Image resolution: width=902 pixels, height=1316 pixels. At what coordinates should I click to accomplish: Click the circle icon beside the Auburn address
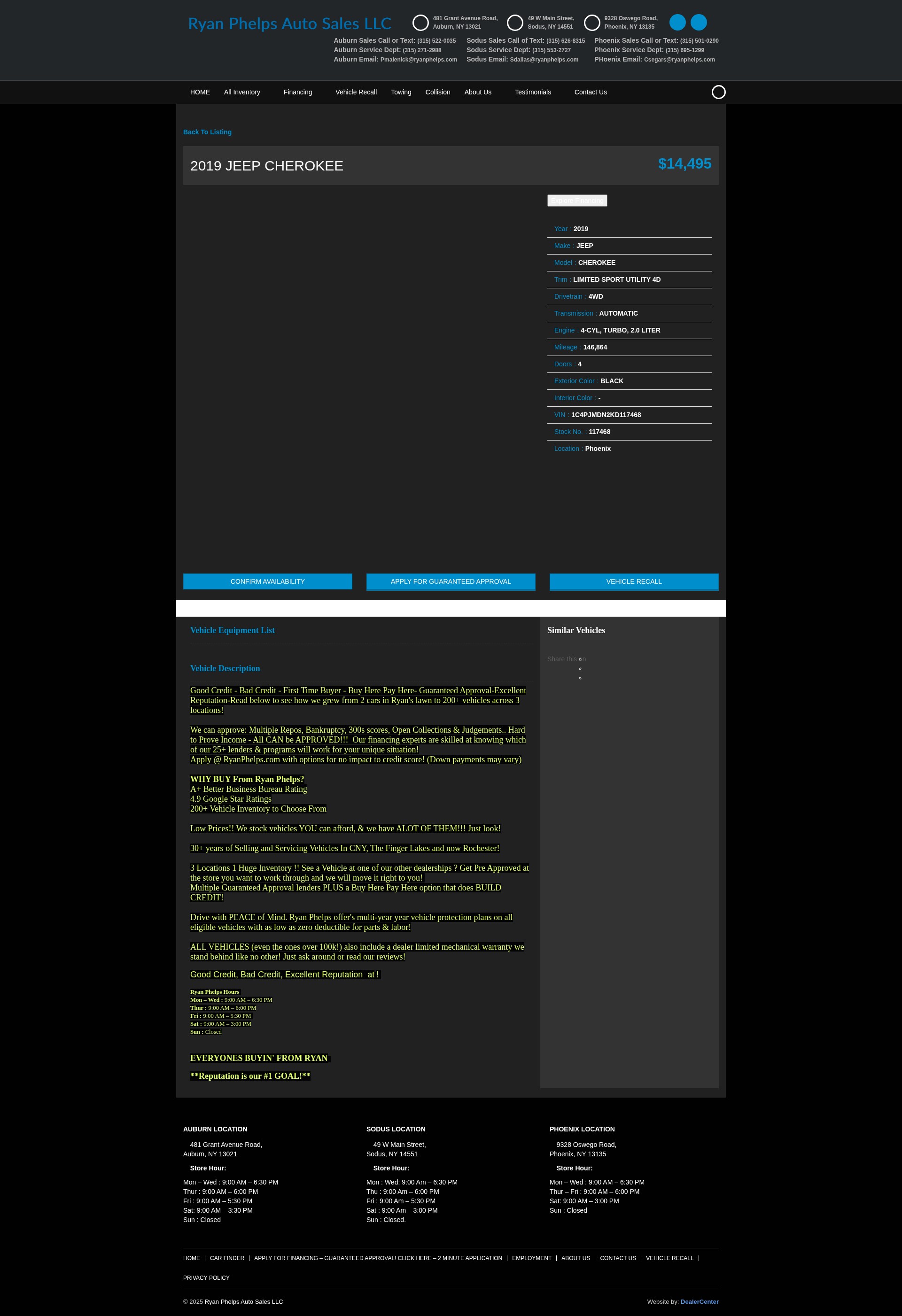pos(420,23)
